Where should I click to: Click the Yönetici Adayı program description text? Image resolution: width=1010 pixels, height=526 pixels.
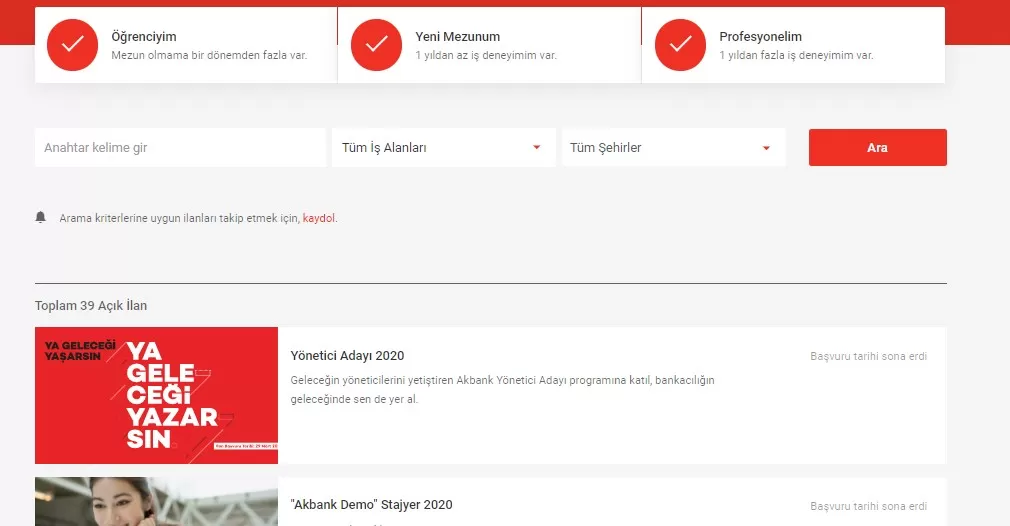[502, 389]
